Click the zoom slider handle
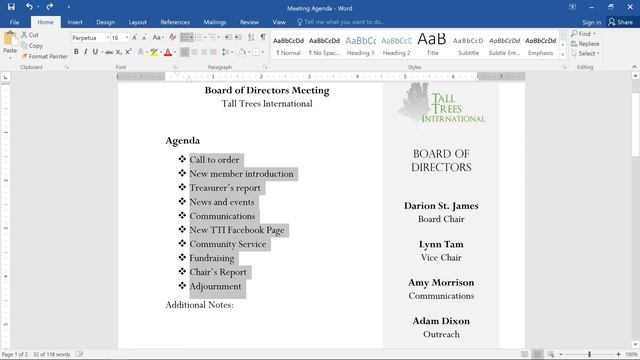 tap(589, 354)
